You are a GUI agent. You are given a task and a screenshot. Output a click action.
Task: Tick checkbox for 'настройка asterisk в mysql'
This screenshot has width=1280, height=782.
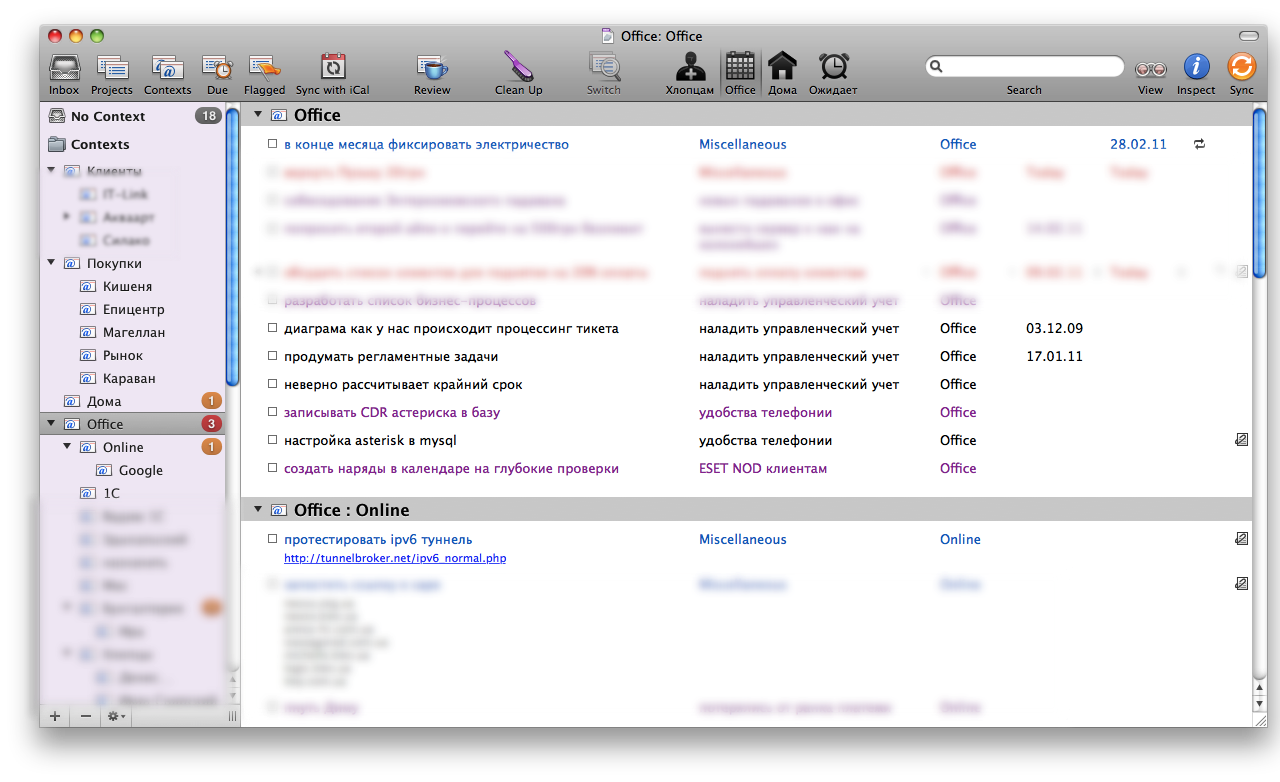(272, 441)
